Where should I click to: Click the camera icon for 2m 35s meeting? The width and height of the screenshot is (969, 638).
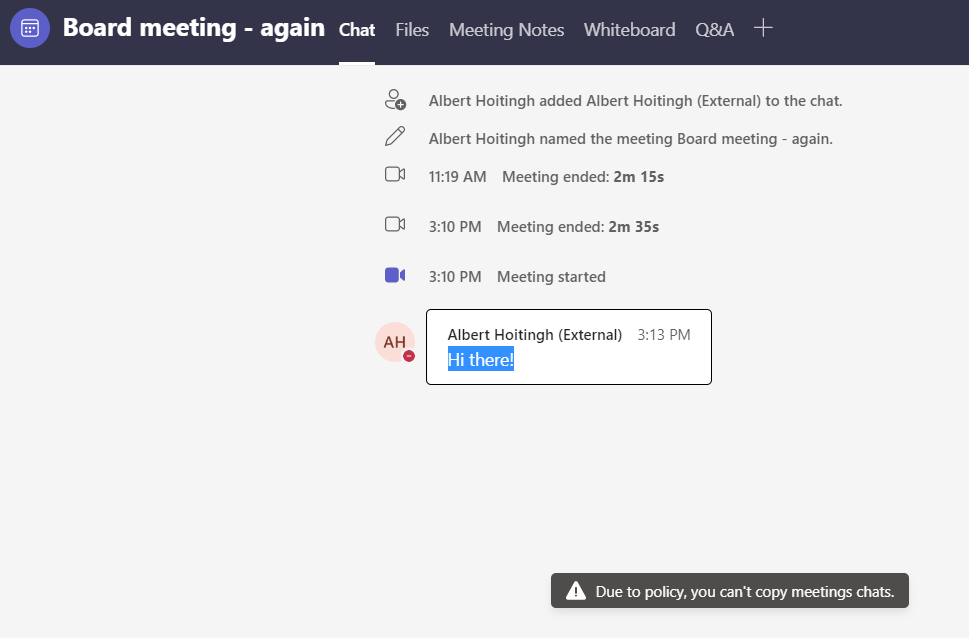395,225
